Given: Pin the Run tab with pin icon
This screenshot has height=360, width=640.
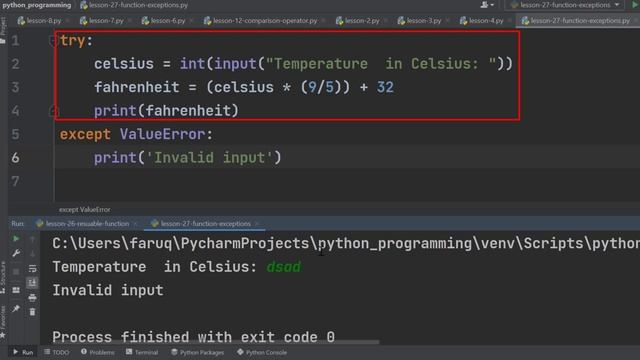Looking at the screenshot, I should coord(16,309).
